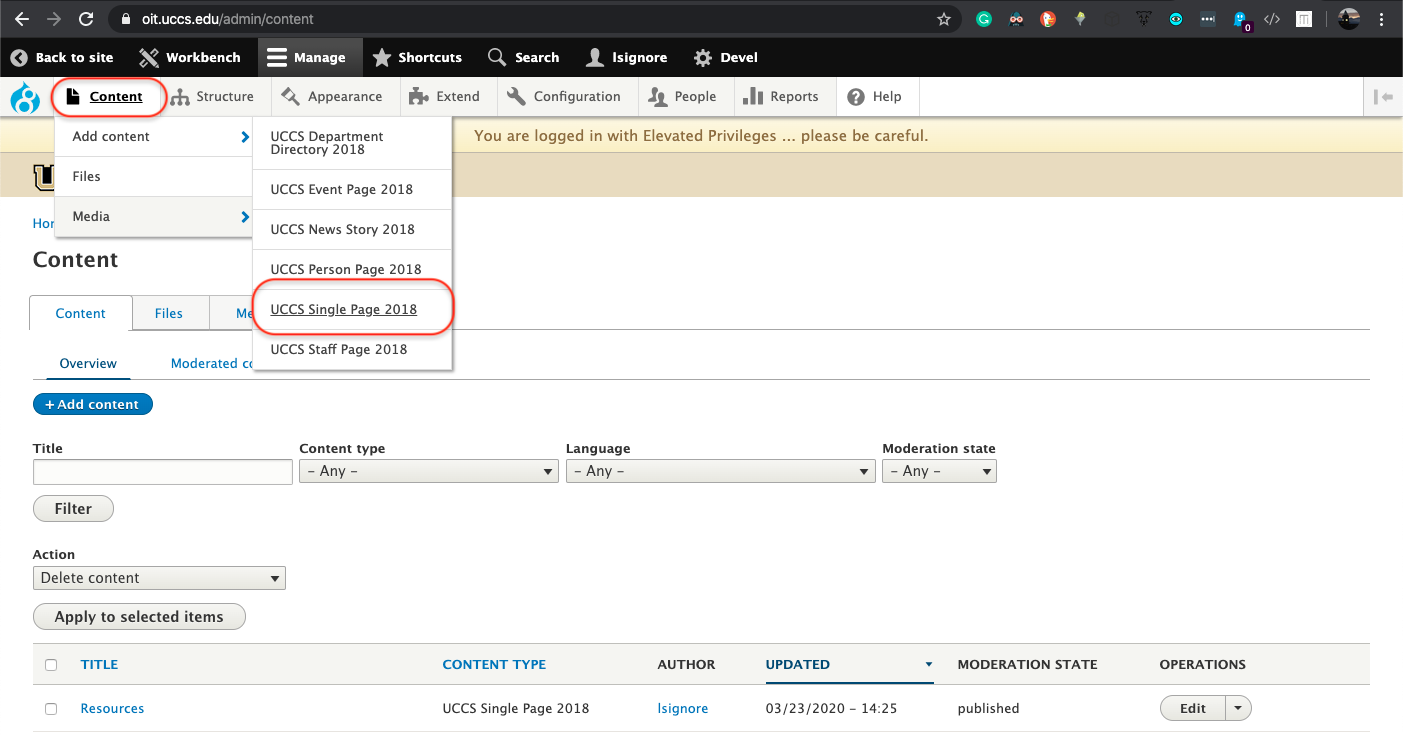Open the lsignore author link
Screen dimensions: 1403x735
[683, 709]
